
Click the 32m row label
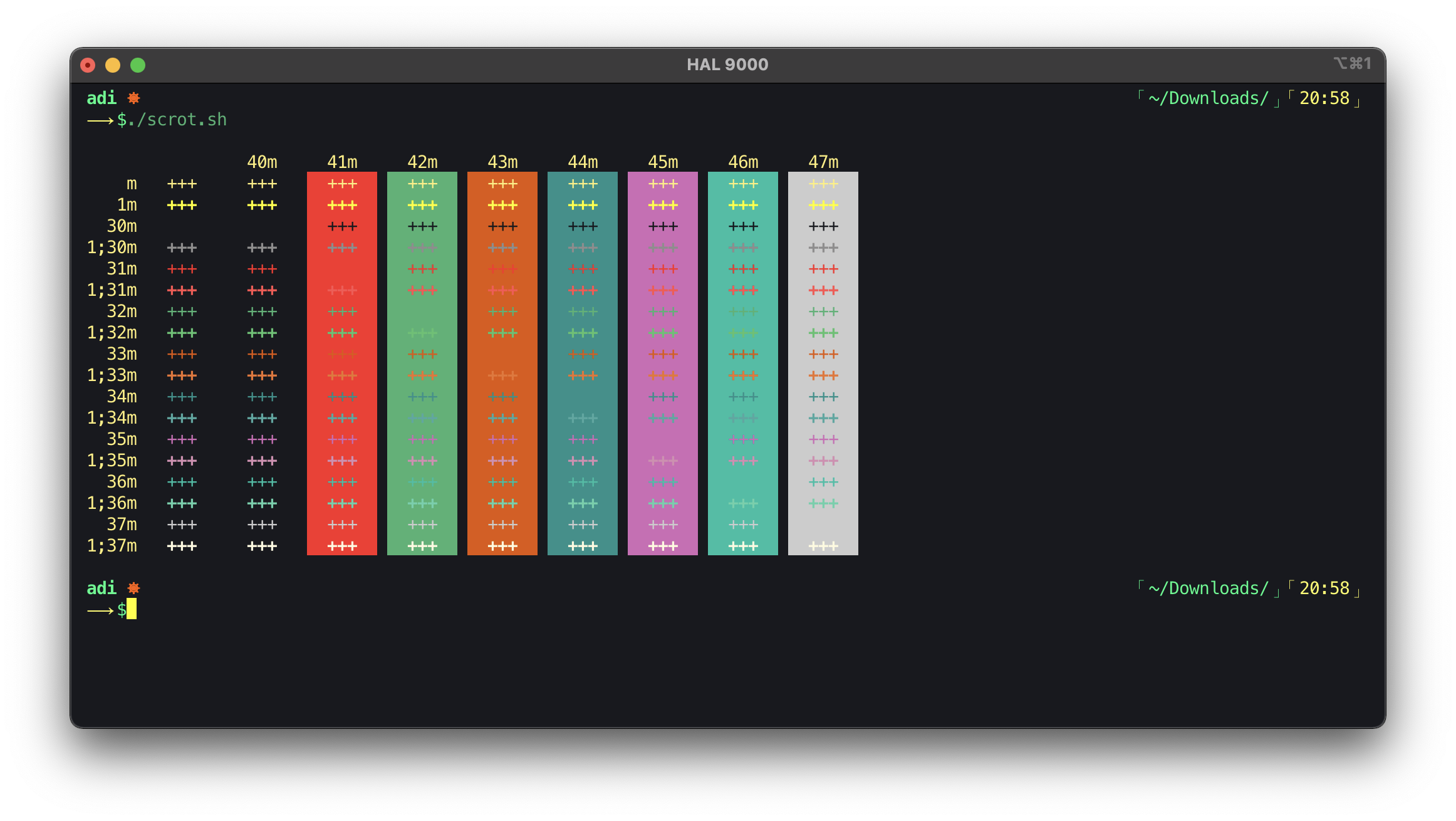(x=122, y=311)
